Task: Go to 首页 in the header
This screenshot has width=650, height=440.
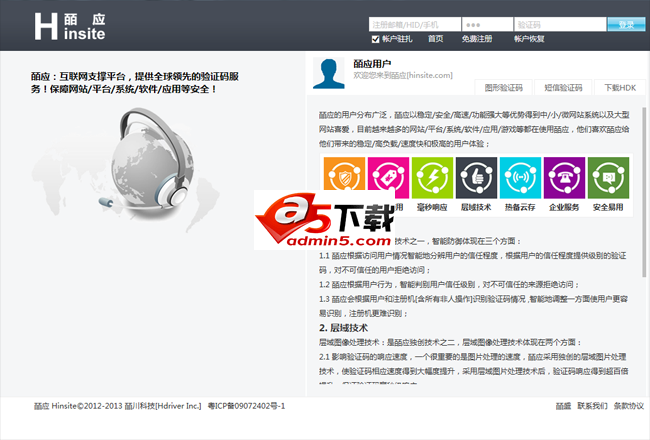Action: [x=436, y=39]
